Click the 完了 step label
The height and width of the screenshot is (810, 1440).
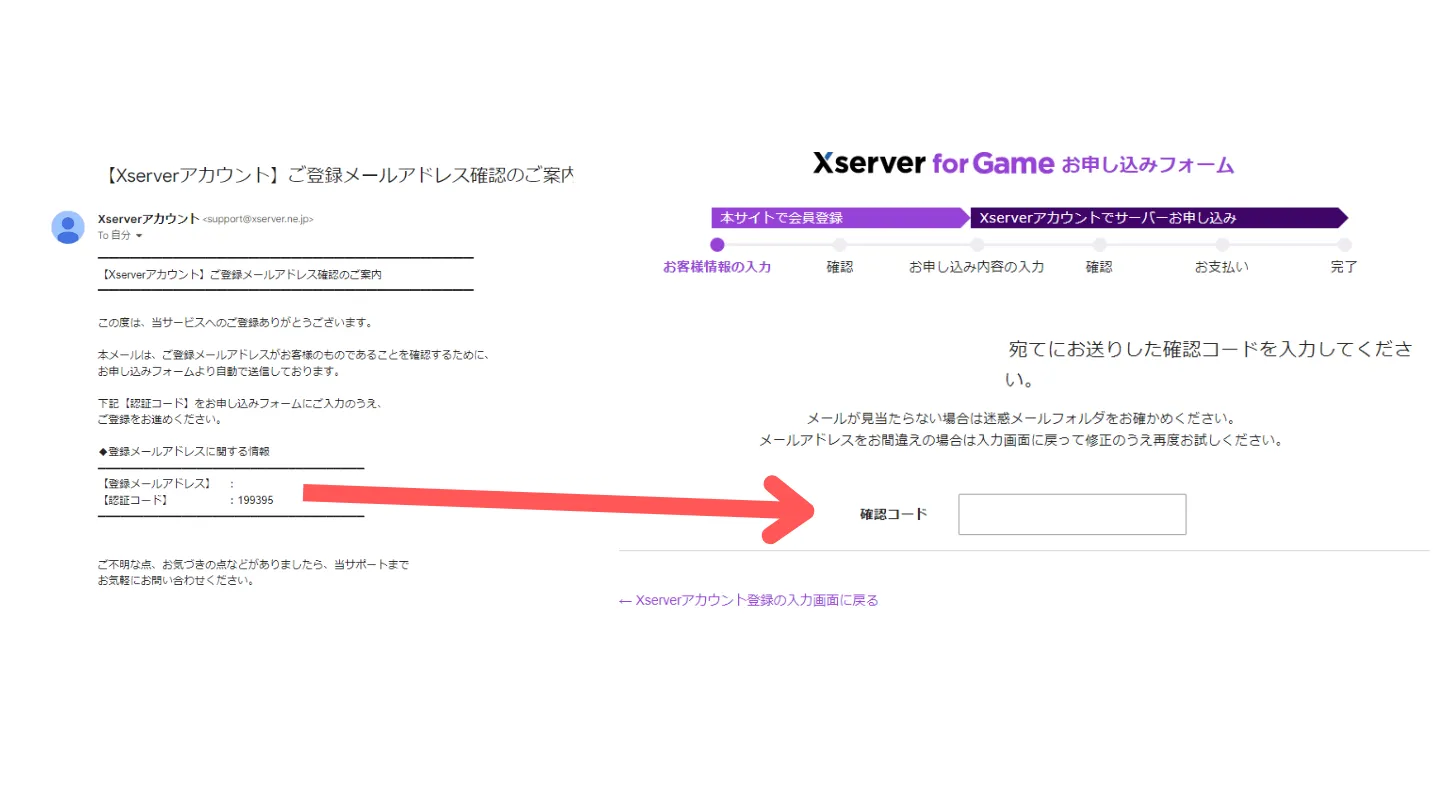click(1344, 267)
